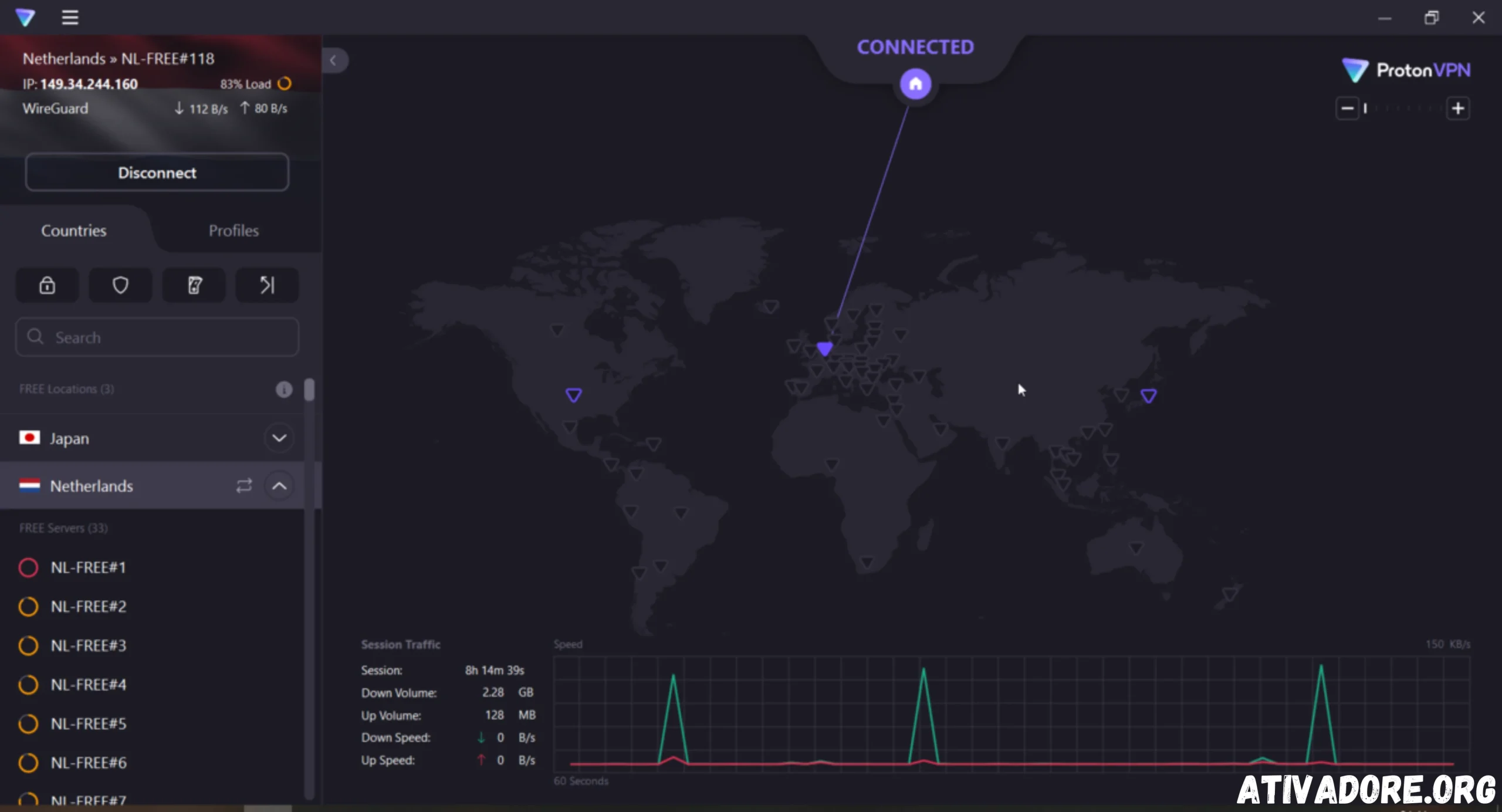
Task: Click the Disconnect button
Action: (x=157, y=172)
